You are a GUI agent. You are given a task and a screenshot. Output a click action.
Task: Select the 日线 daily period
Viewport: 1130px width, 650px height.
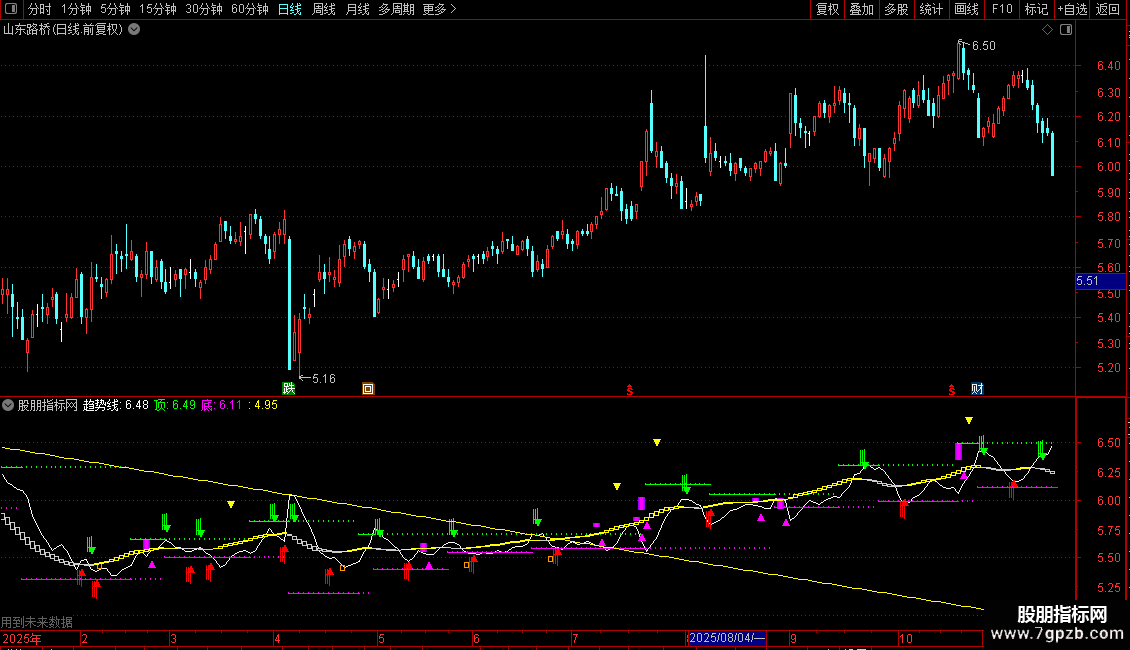click(x=290, y=9)
